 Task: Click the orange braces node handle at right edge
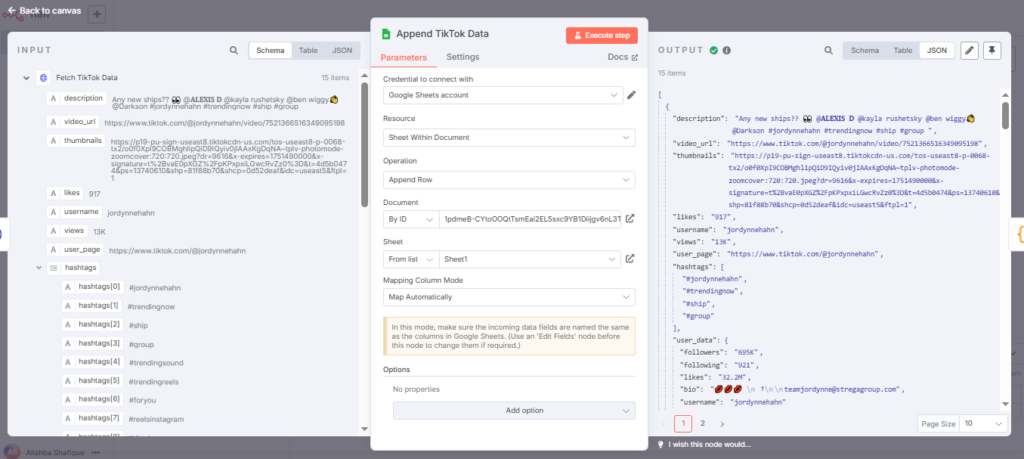1019,235
